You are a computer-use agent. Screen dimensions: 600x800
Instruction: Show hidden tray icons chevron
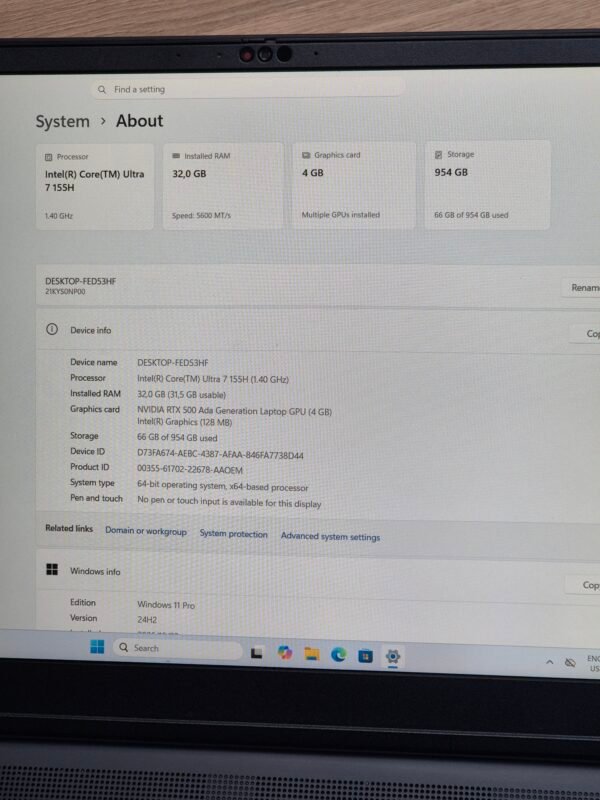click(x=549, y=662)
